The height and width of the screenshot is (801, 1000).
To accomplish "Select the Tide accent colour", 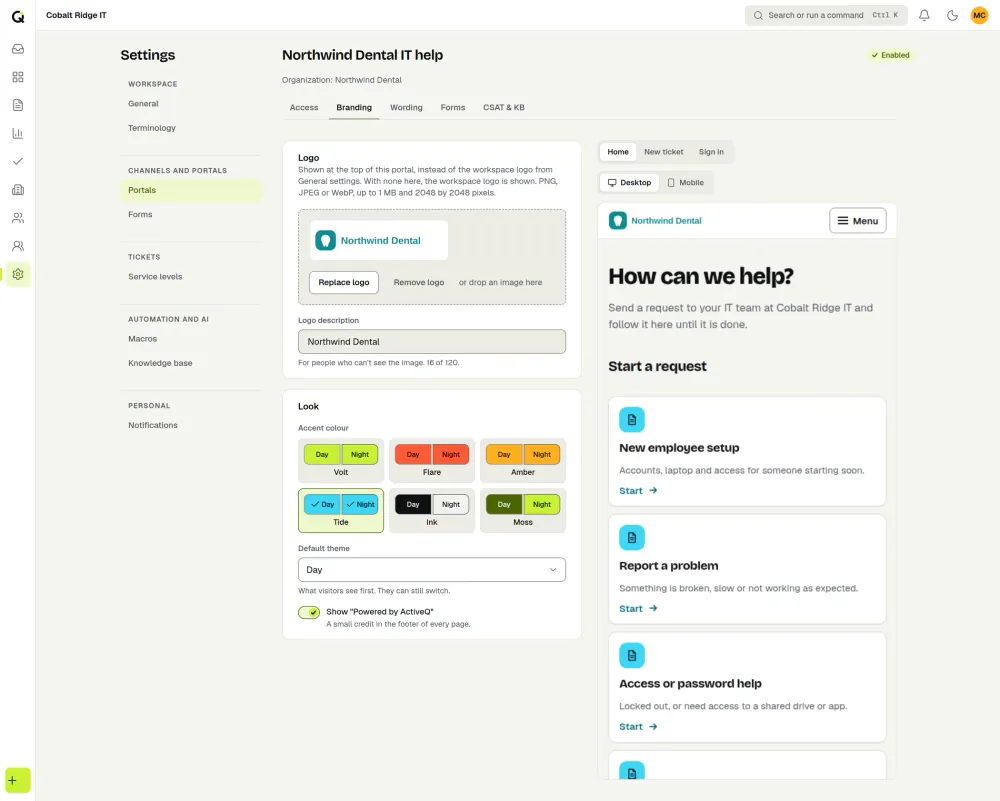I will point(341,510).
